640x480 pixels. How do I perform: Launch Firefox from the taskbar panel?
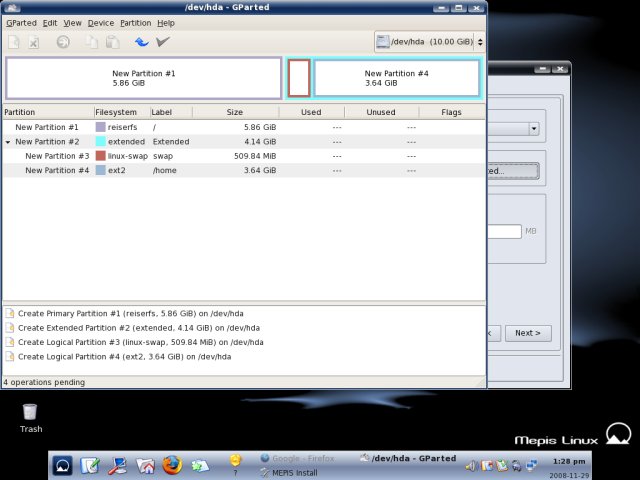(172, 465)
